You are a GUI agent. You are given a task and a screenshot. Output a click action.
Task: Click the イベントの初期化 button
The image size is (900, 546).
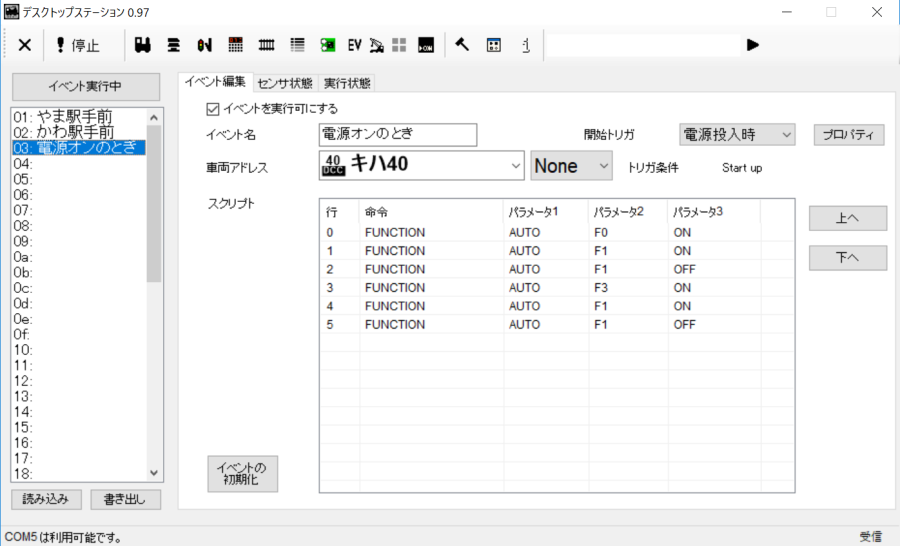[242, 474]
